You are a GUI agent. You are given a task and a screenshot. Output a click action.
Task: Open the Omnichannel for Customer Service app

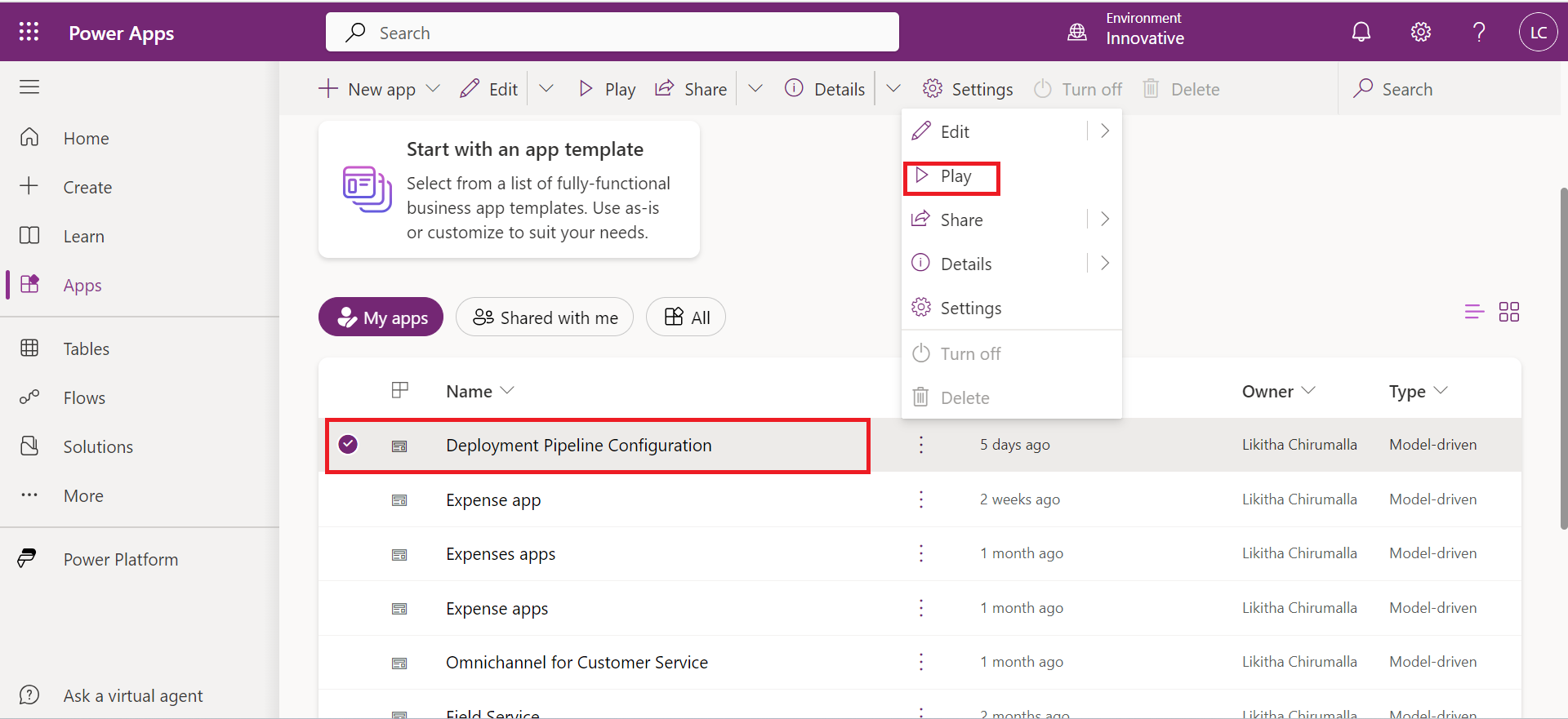click(x=577, y=663)
